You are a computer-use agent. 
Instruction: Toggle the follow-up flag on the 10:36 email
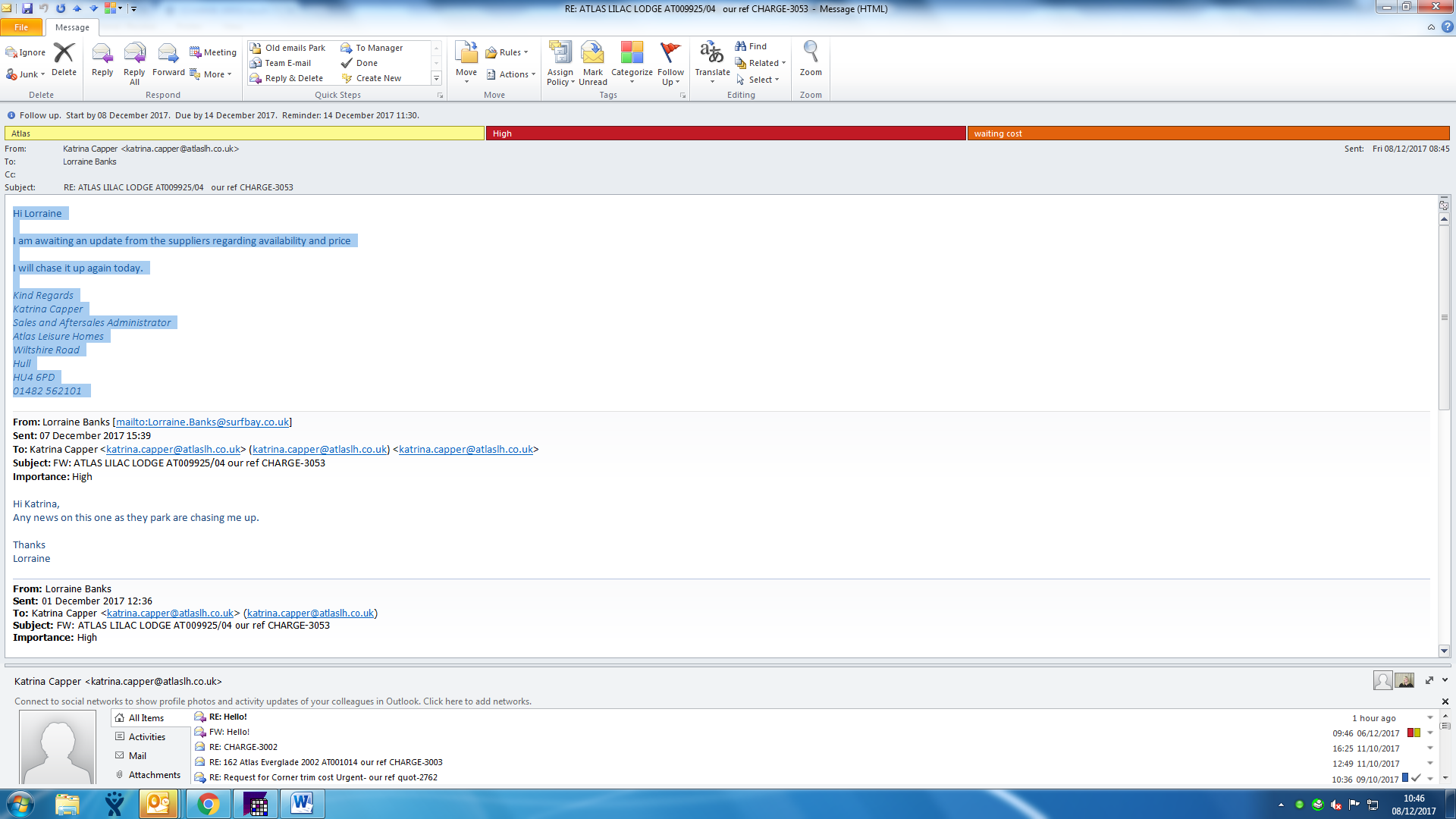click(x=1416, y=778)
